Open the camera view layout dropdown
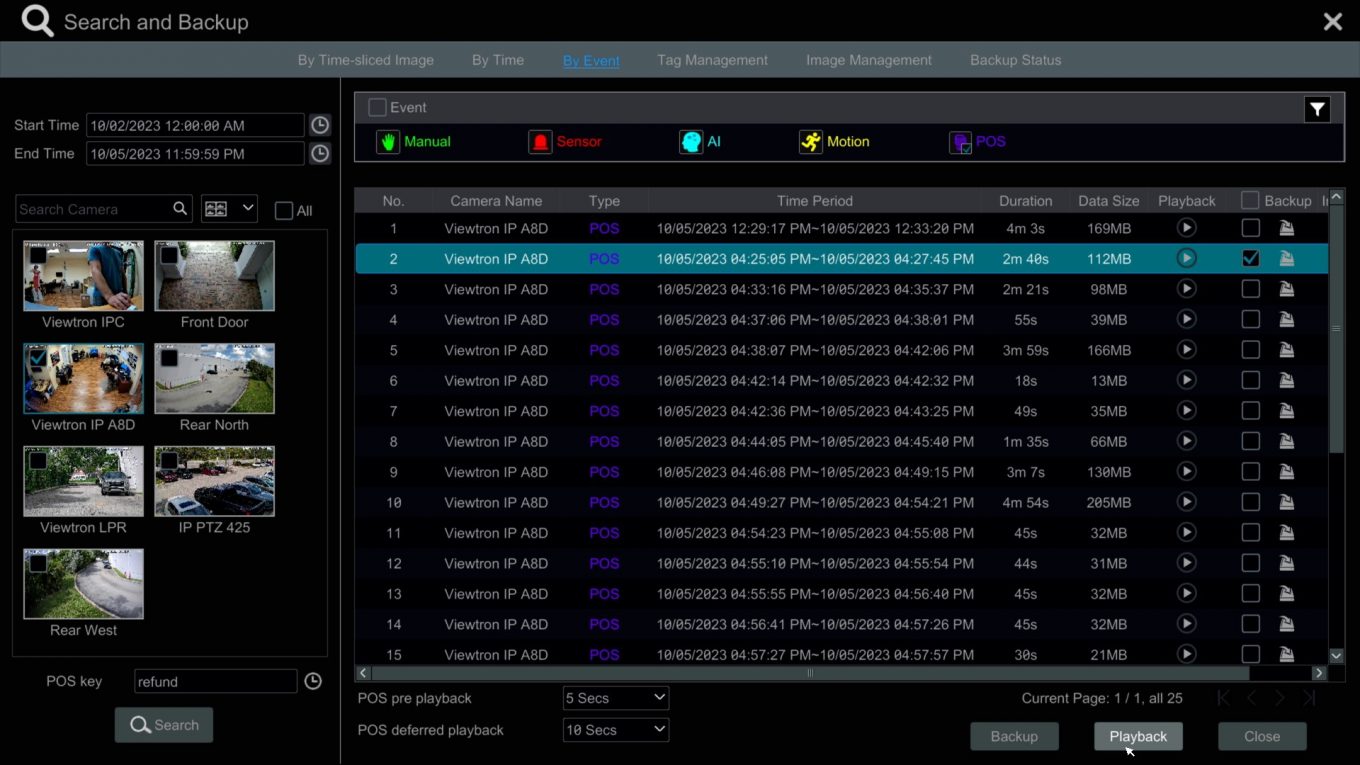Viewport: 1360px width, 765px height. point(229,209)
